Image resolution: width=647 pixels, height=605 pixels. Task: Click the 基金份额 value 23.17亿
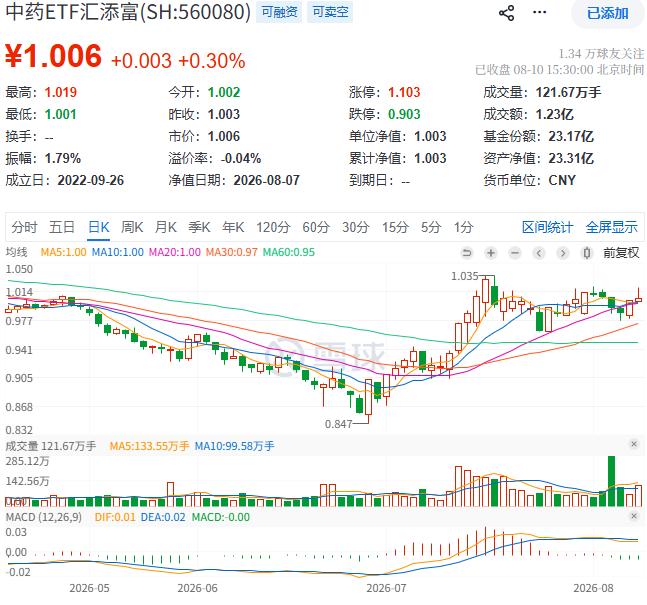point(571,136)
